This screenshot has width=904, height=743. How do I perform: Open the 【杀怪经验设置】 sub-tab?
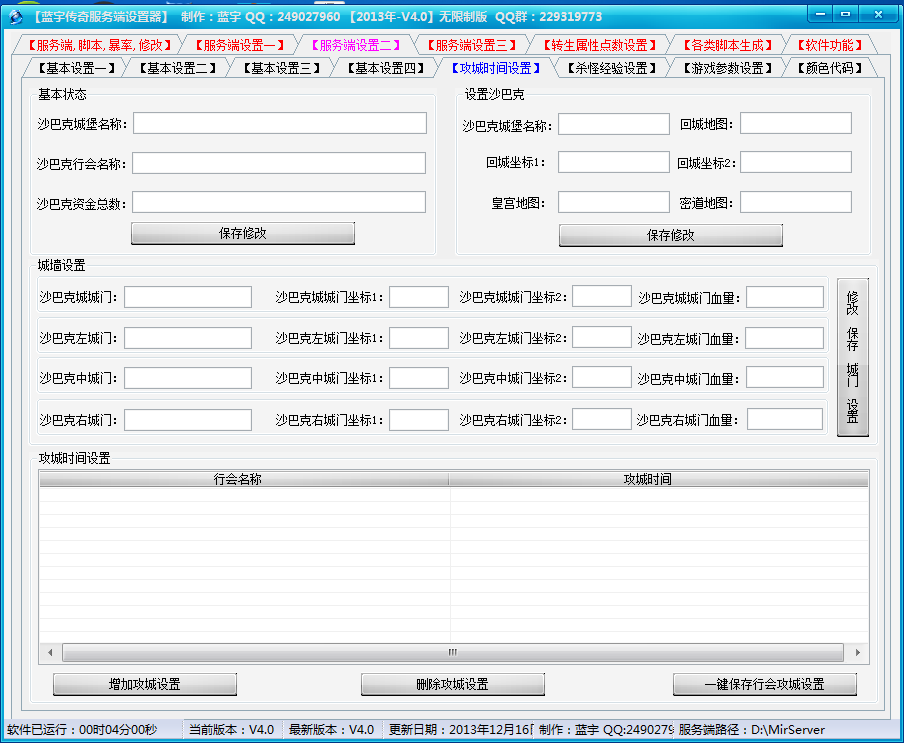coord(611,68)
